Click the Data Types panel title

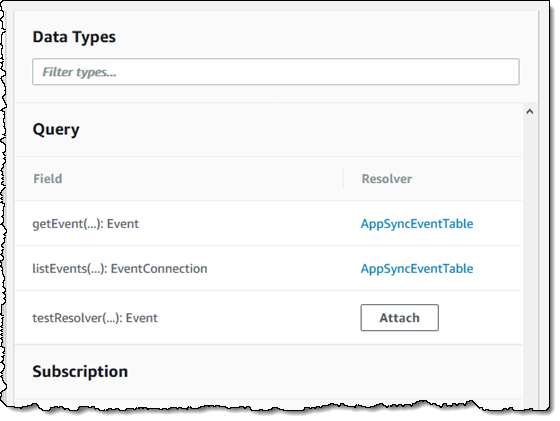pos(74,37)
